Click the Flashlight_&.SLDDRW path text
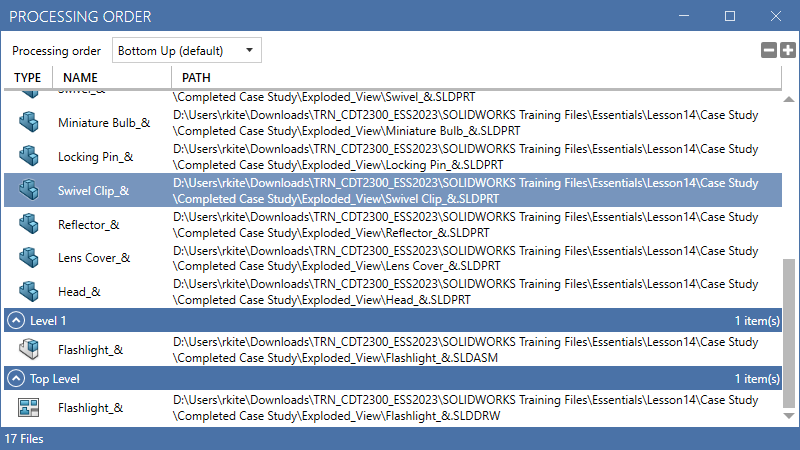The height and width of the screenshot is (450, 800). (x=465, y=408)
